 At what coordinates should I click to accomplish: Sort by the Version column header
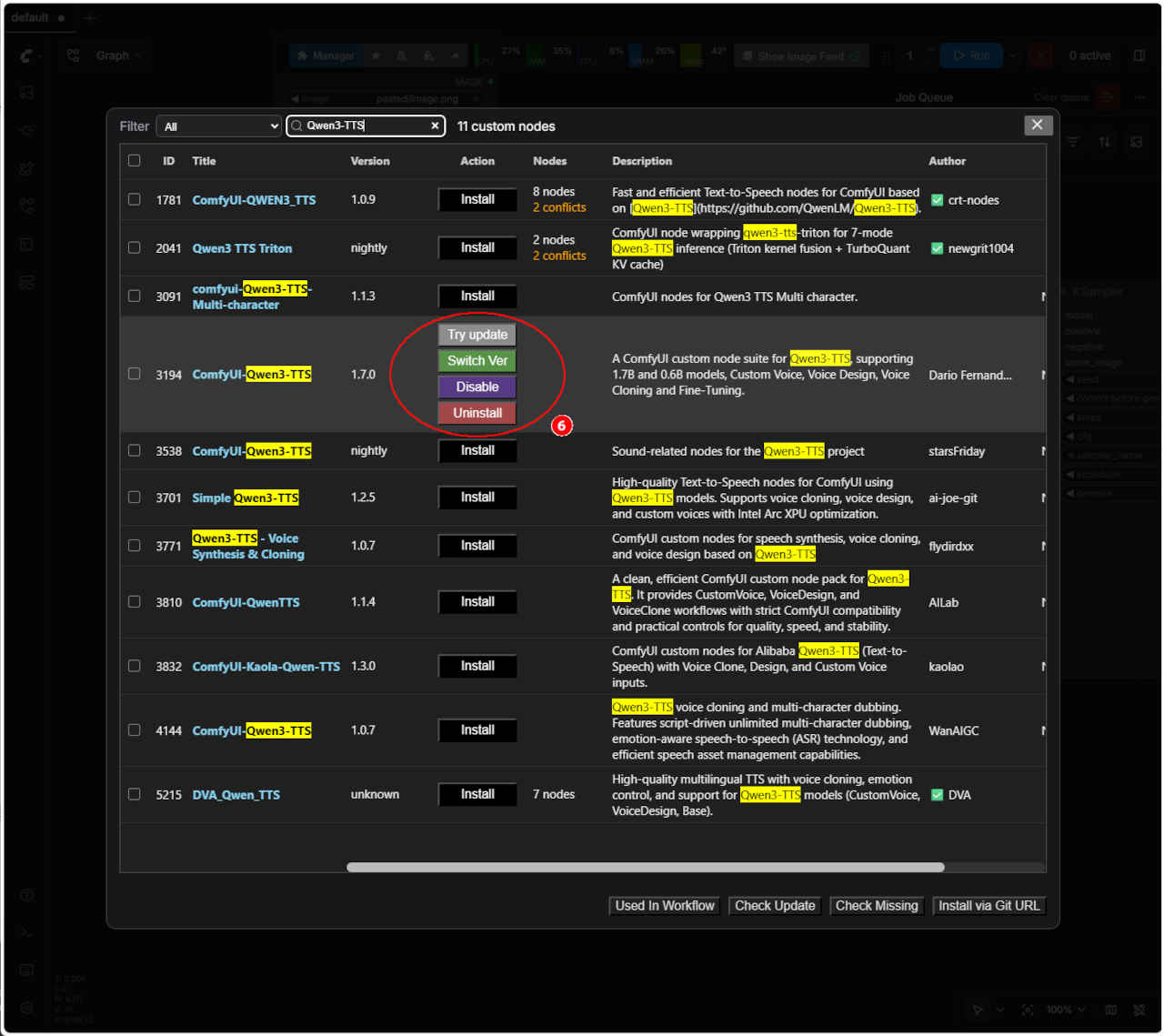tap(370, 161)
